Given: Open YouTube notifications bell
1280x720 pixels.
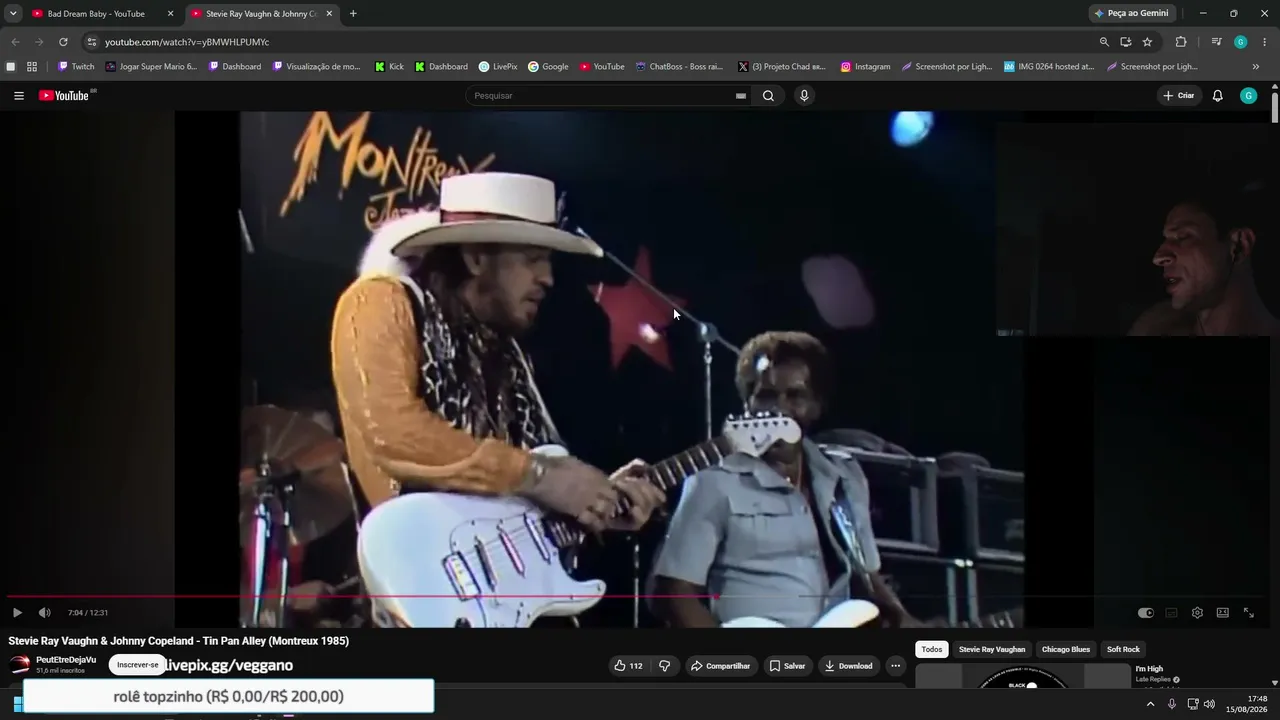Looking at the screenshot, I should pos(1217,96).
